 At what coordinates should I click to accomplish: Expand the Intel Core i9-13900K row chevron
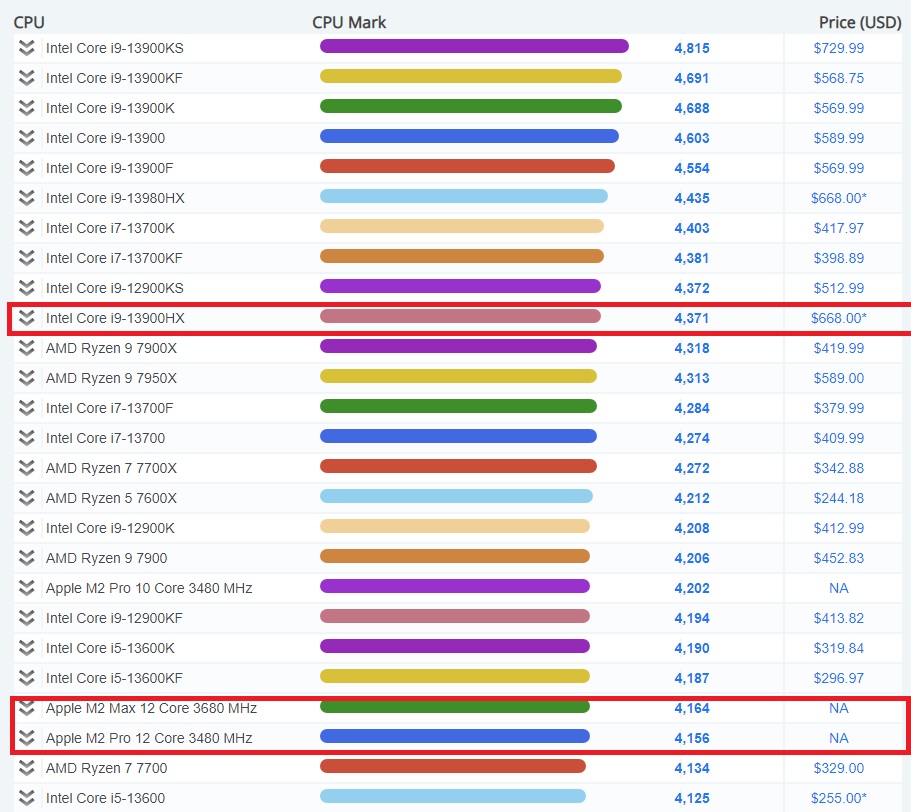[x=27, y=108]
